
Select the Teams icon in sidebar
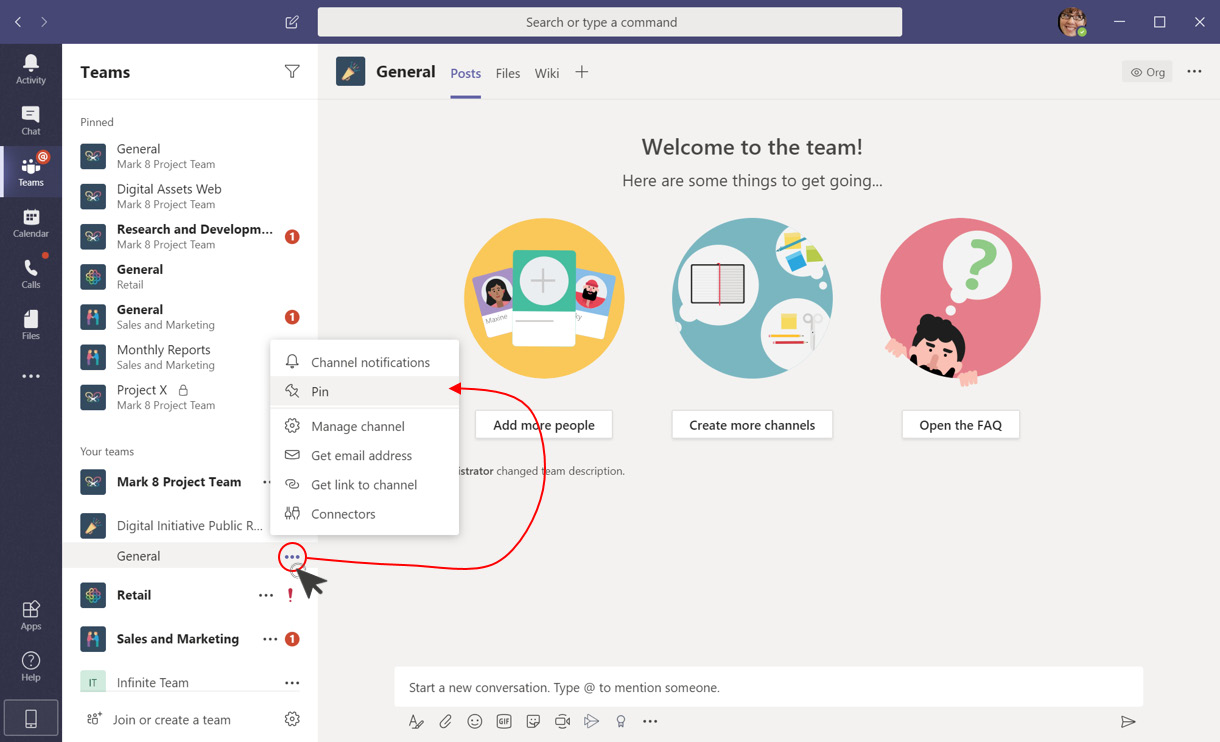pos(31,171)
